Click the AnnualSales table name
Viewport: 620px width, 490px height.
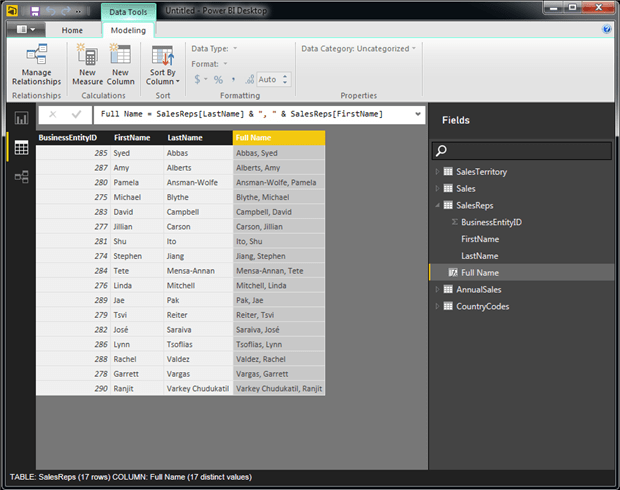point(478,289)
